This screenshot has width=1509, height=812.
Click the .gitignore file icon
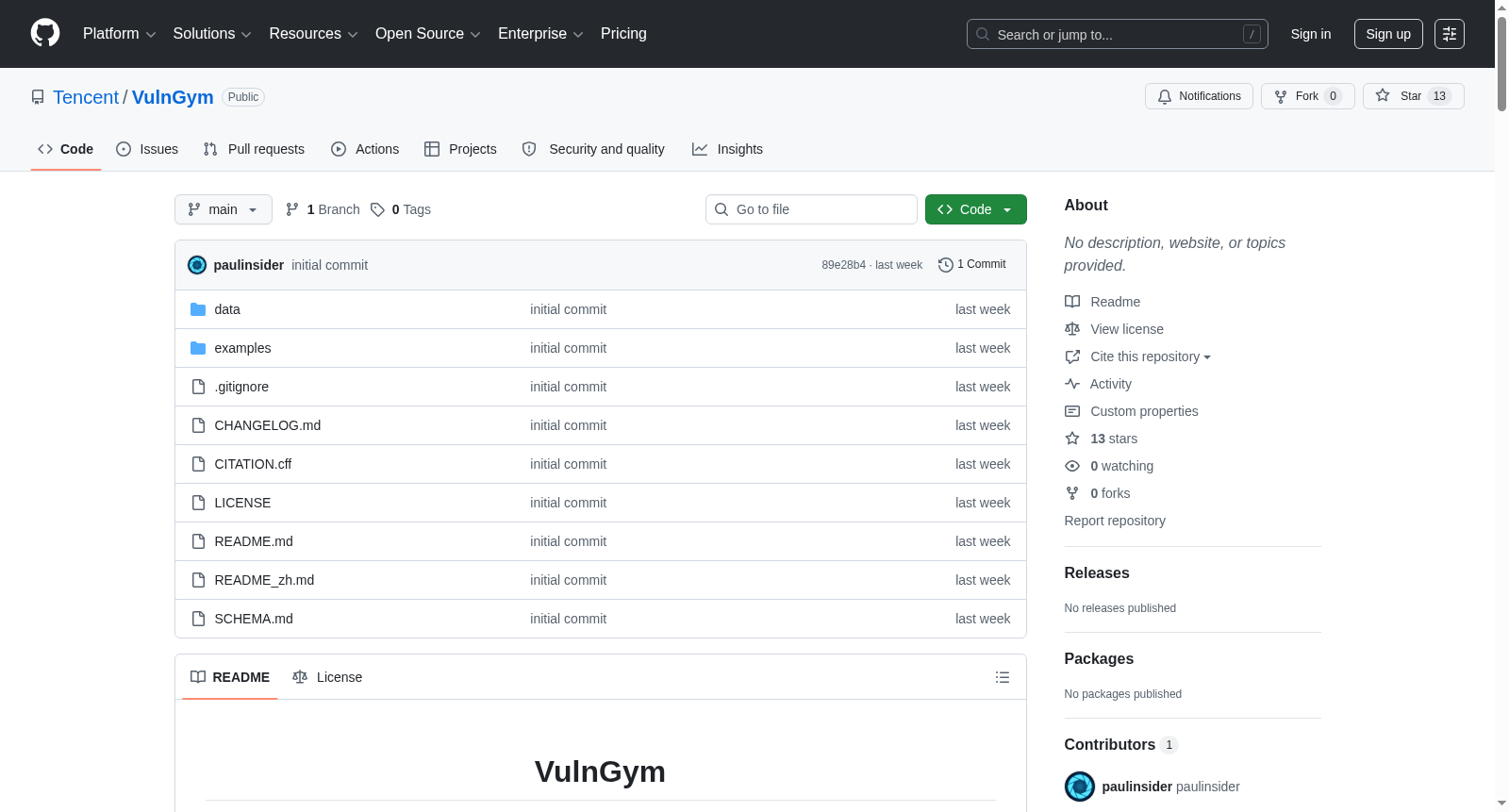pyautogui.click(x=198, y=387)
